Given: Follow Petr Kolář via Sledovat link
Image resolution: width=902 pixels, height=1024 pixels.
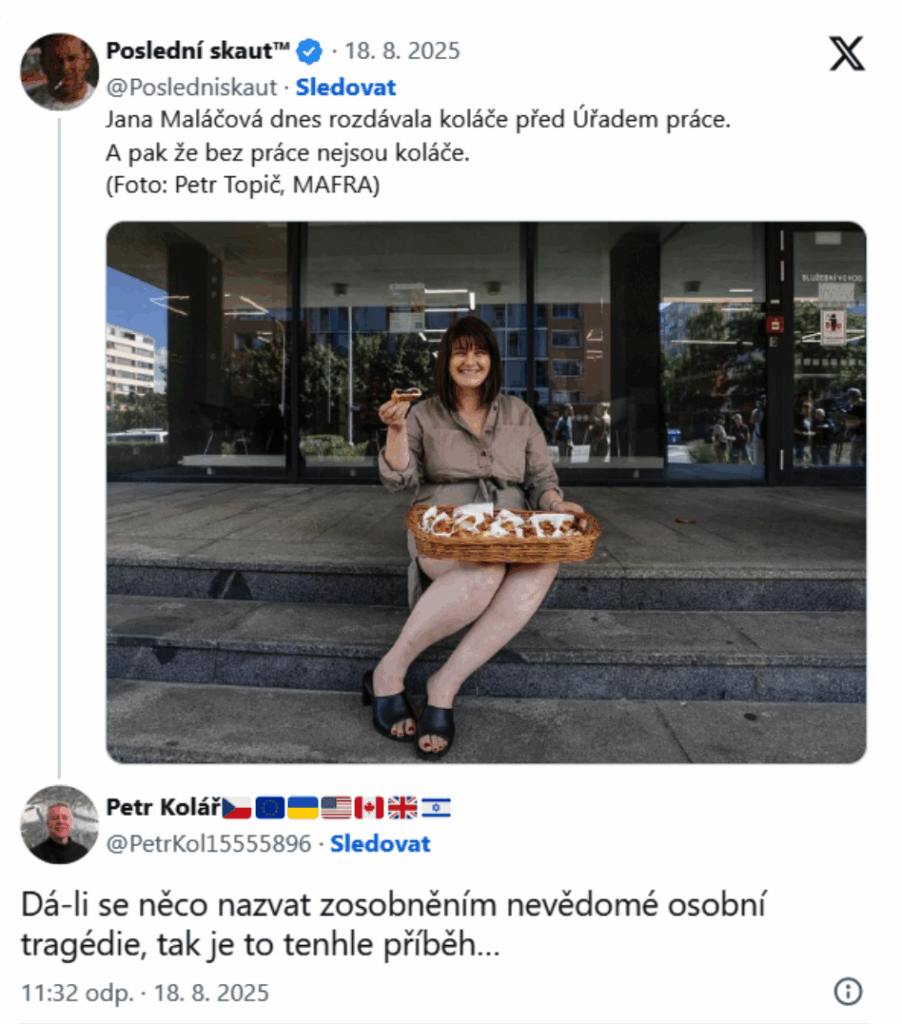Looking at the screenshot, I should pos(380,844).
